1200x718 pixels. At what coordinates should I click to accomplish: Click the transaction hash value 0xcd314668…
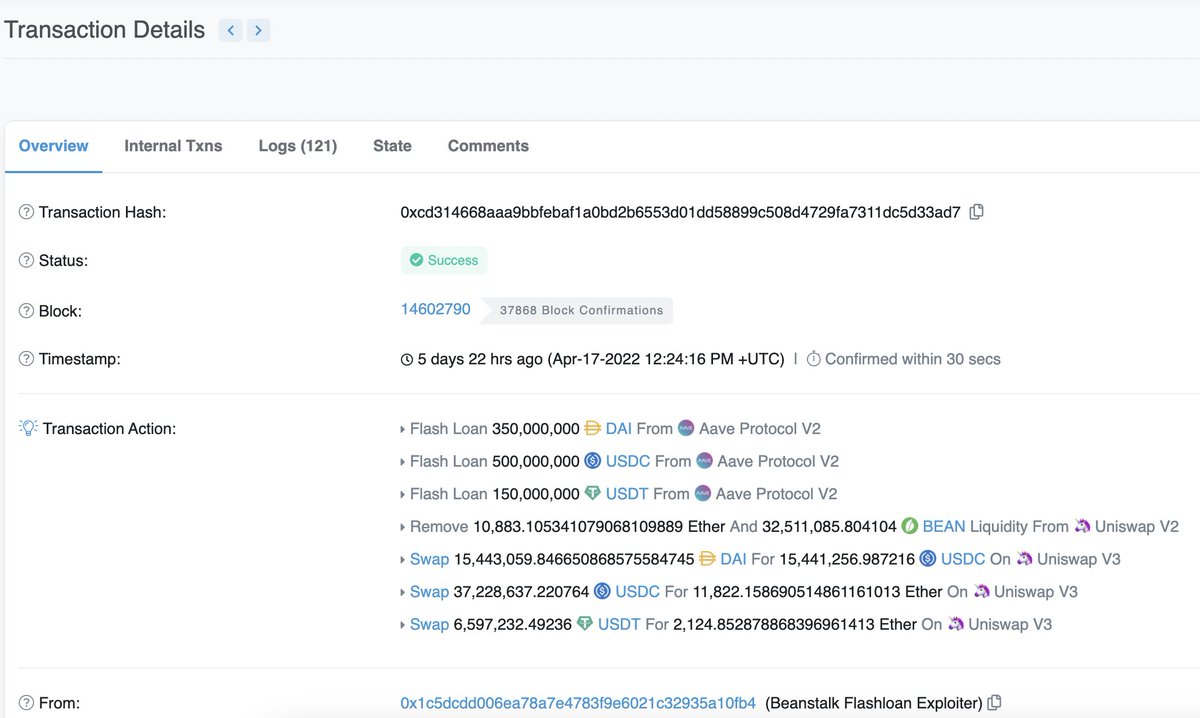(680, 212)
